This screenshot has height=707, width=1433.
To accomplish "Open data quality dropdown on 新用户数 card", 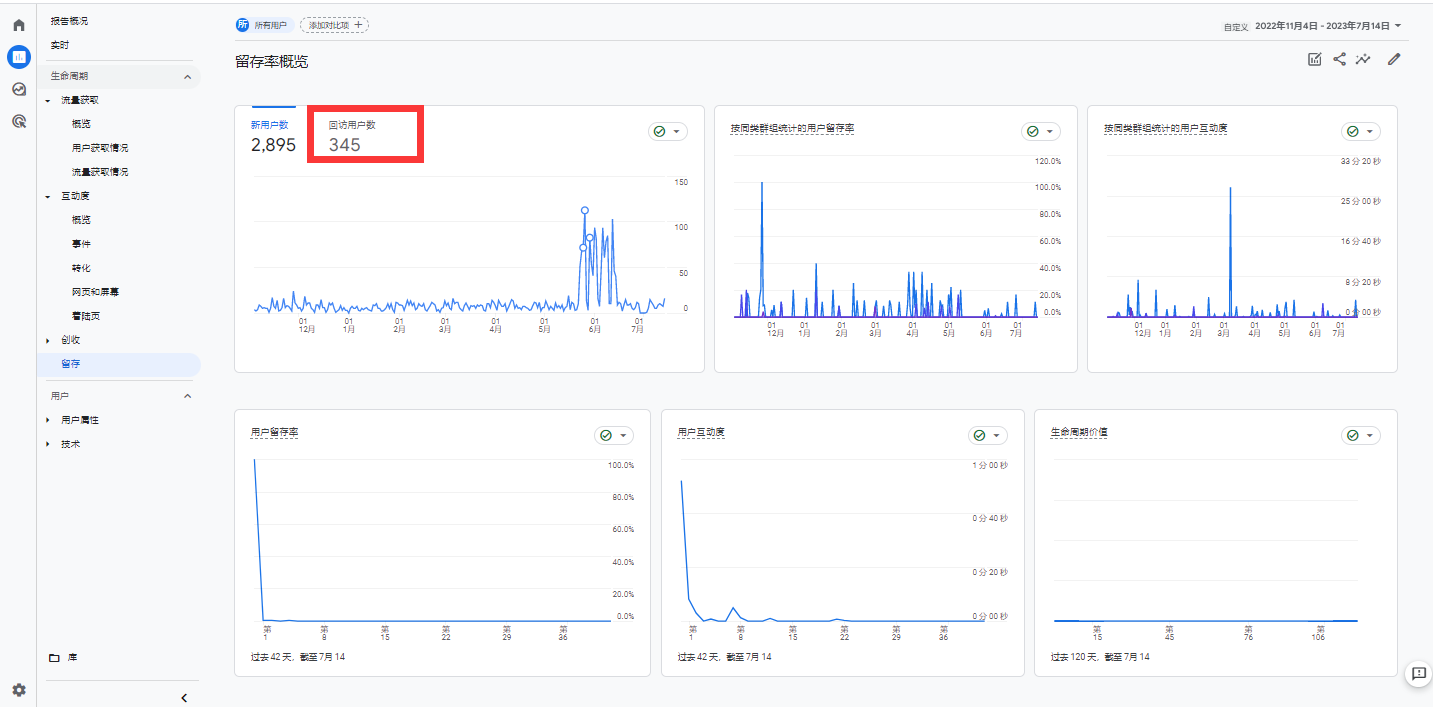I will pos(667,132).
